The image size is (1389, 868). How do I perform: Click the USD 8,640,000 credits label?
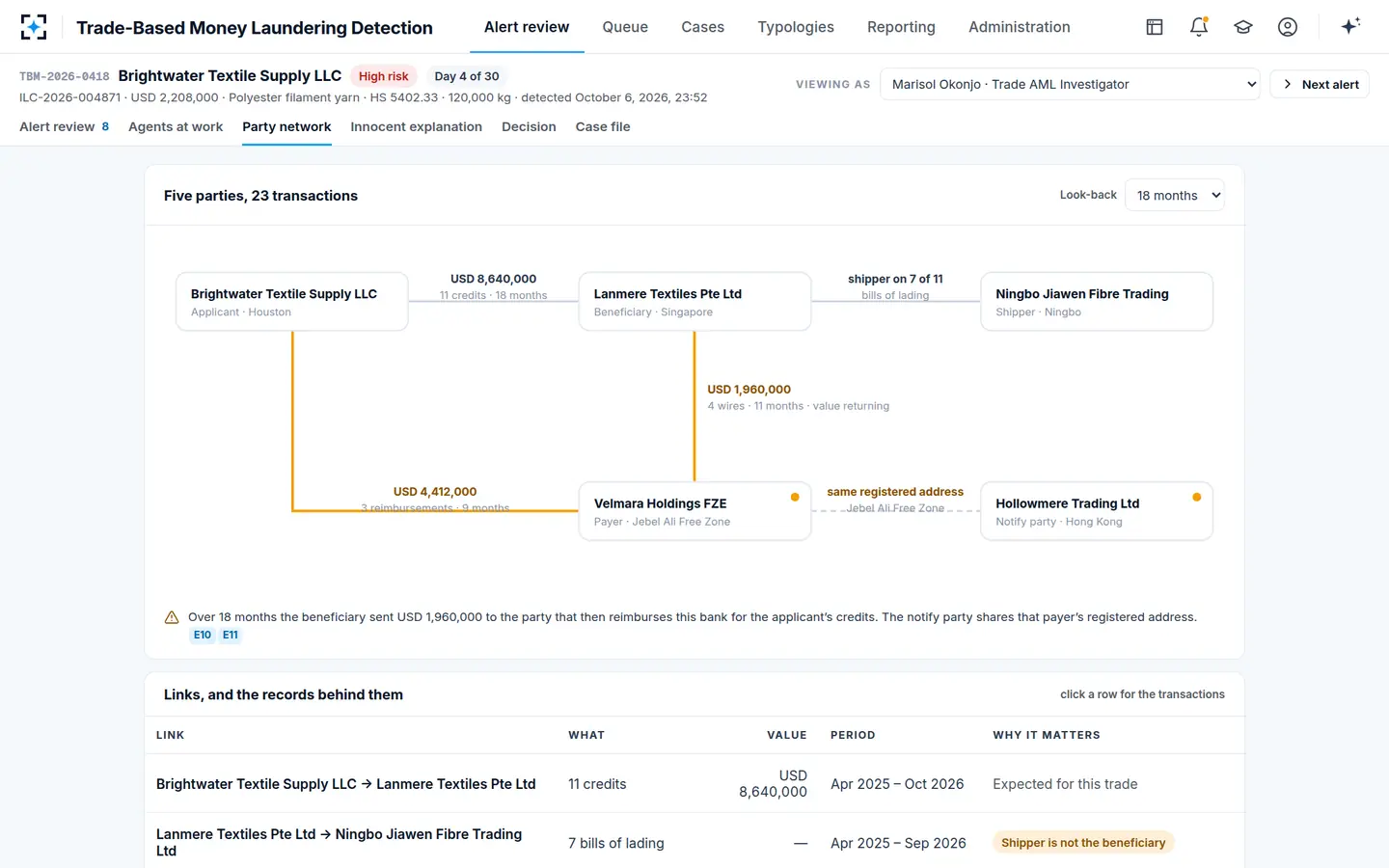(x=493, y=279)
